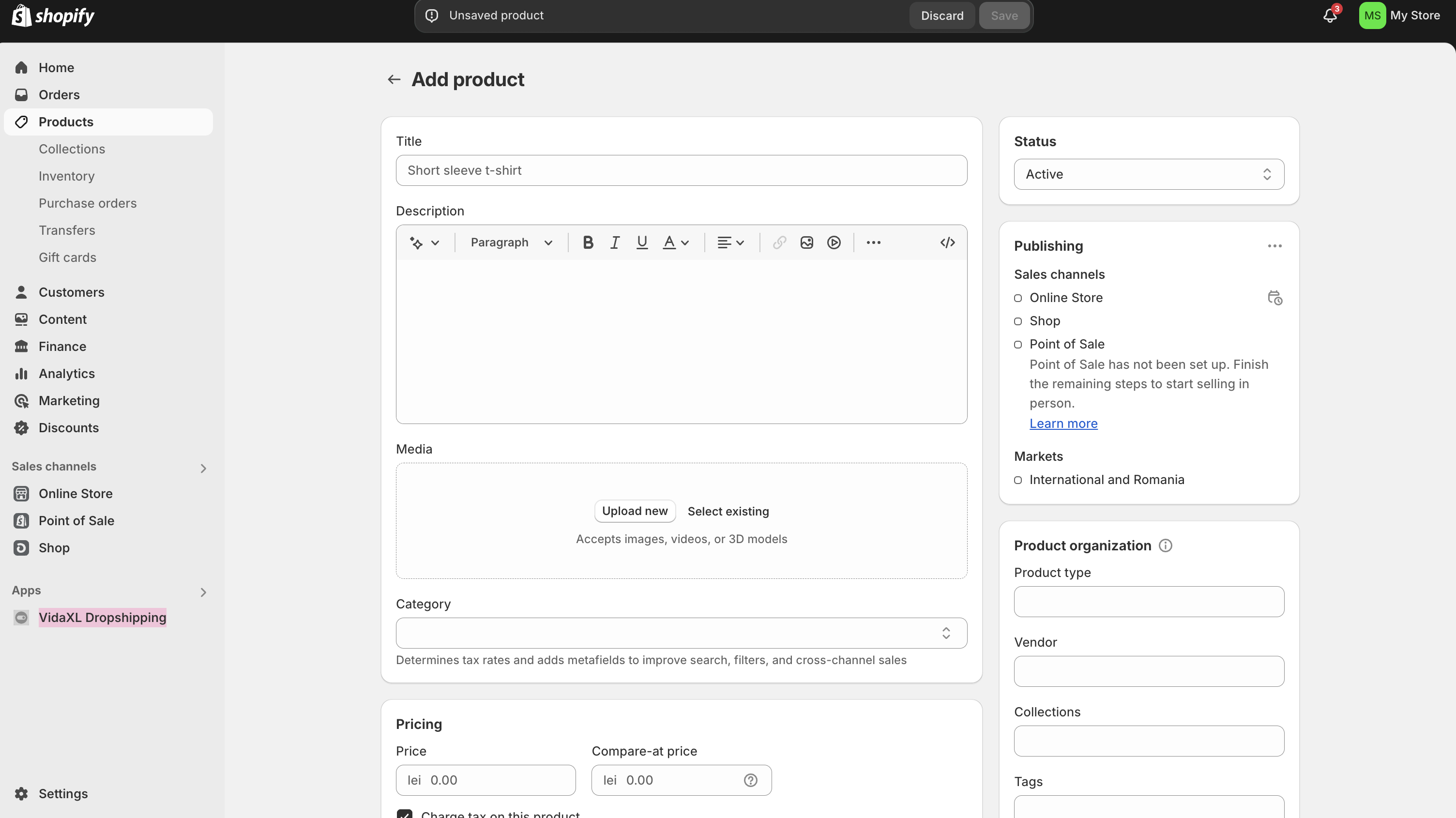Discard the unsaved product
This screenshot has width=1456, height=818.
tap(941, 16)
